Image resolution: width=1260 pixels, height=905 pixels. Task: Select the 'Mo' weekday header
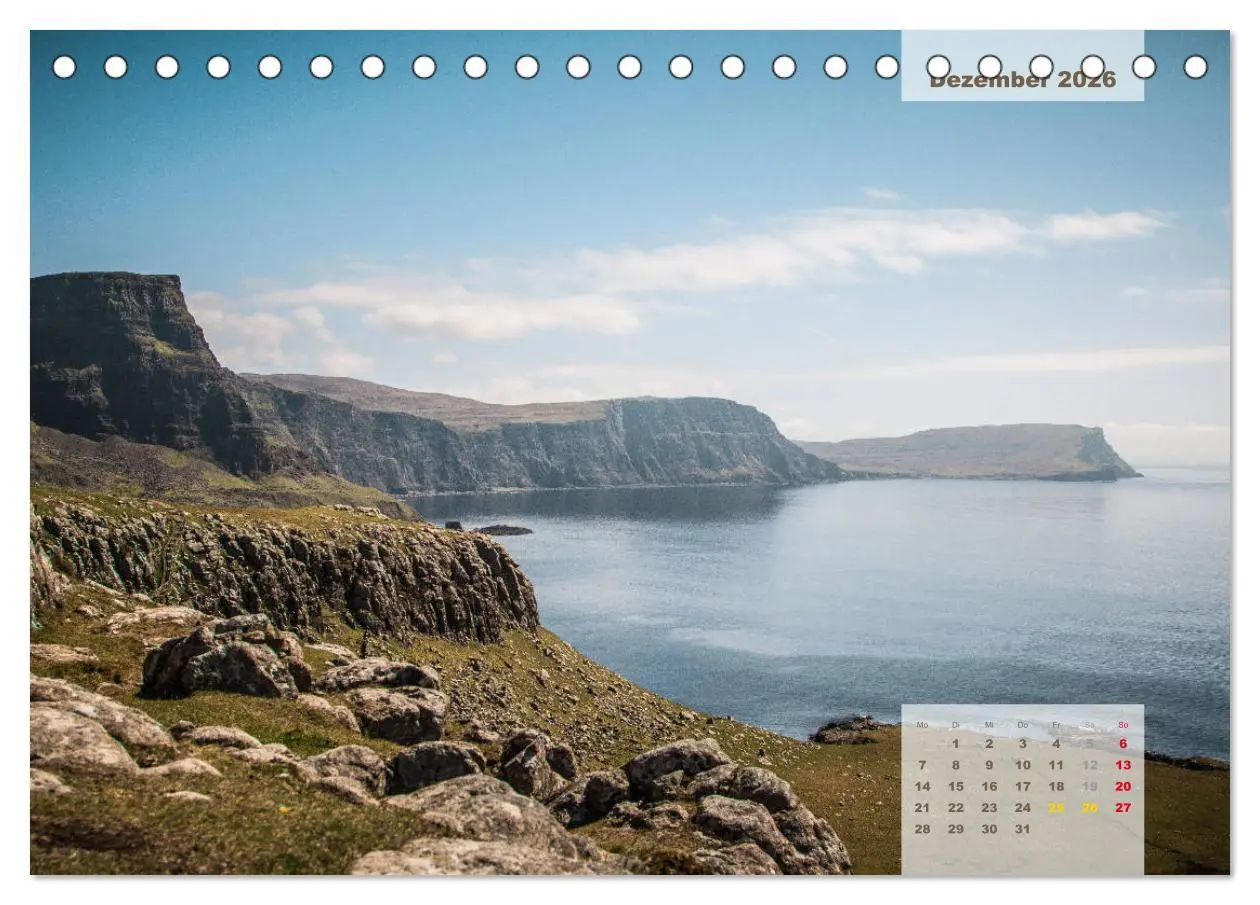tap(922, 725)
